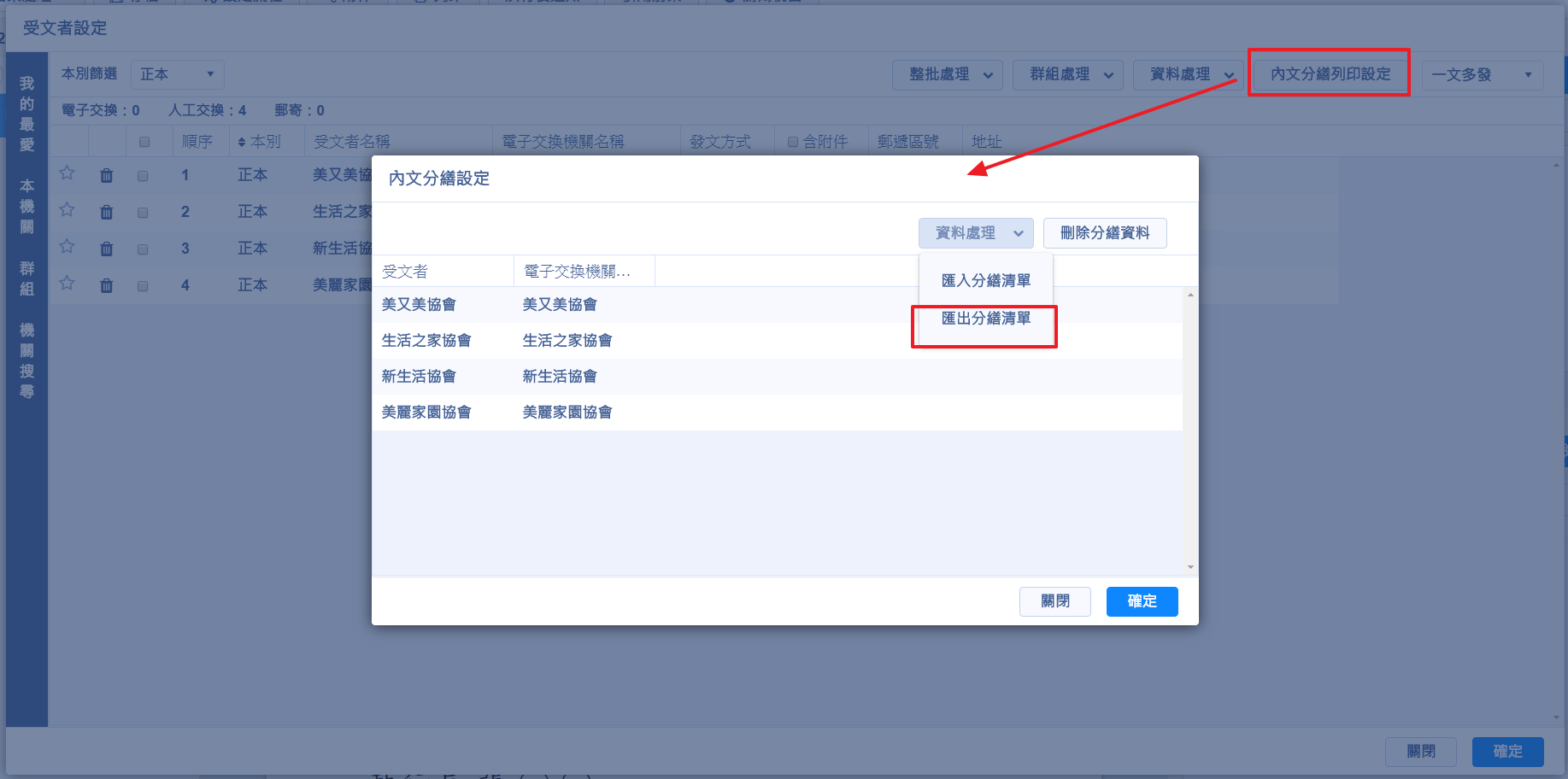Image resolution: width=1568 pixels, height=779 pixels.
Task: Open the 一文多發 dropdown
Action: pos(1482,75)
